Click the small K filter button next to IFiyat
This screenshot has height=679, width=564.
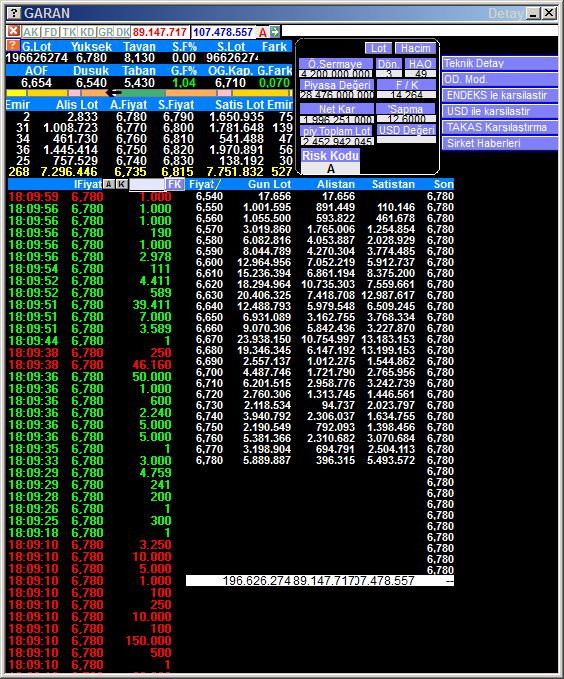[122, 184]
